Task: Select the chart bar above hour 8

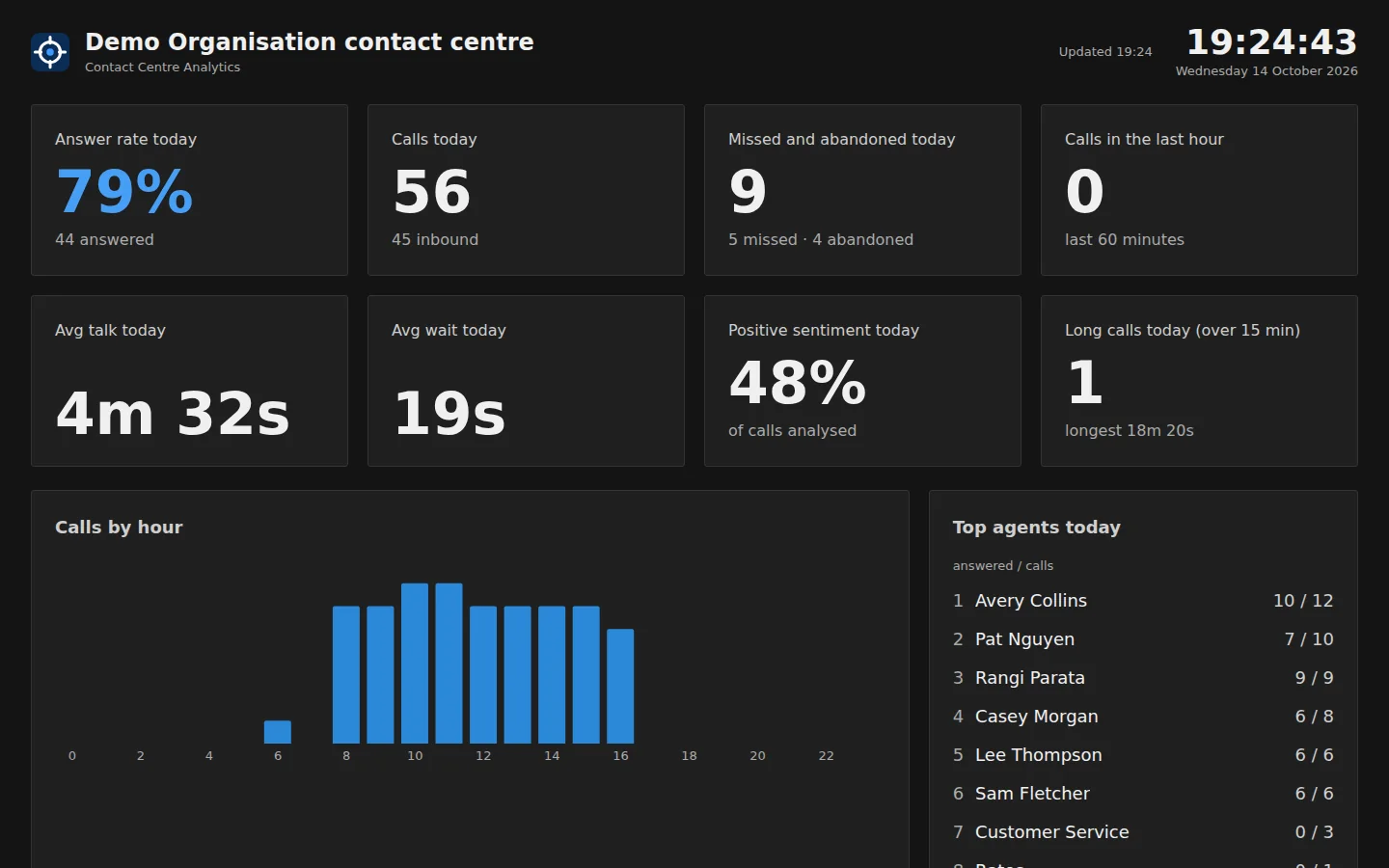Action: [346, 675]
